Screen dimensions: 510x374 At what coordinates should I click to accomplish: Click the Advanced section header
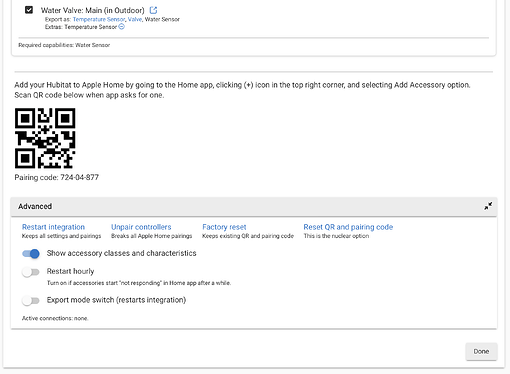tap(254, 206)
